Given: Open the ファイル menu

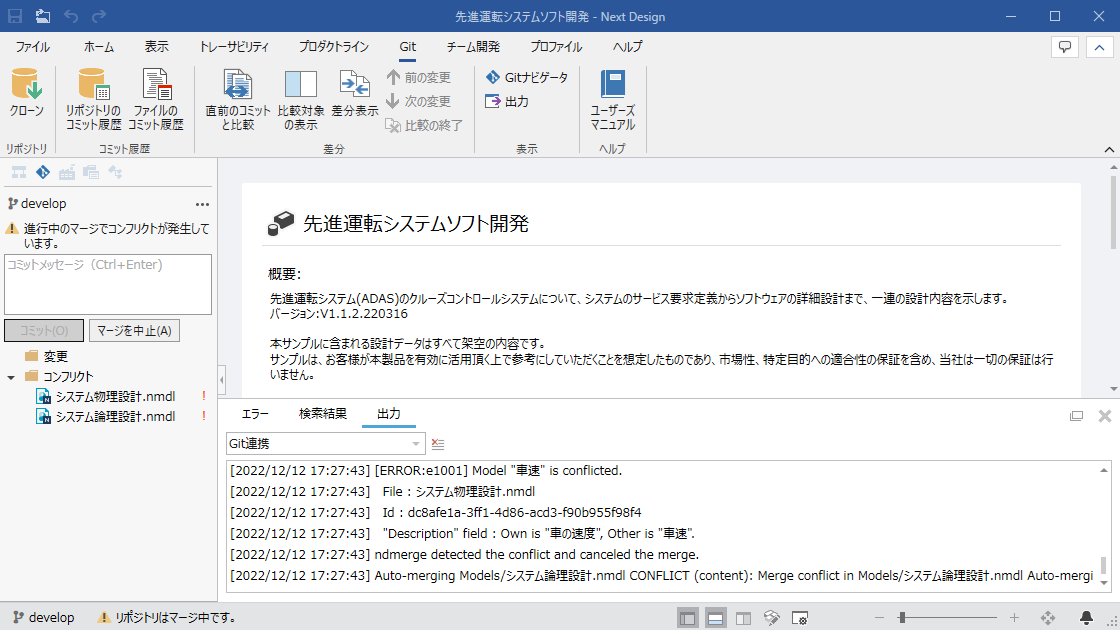Looking at the screenshot, I should pos(33,47).
